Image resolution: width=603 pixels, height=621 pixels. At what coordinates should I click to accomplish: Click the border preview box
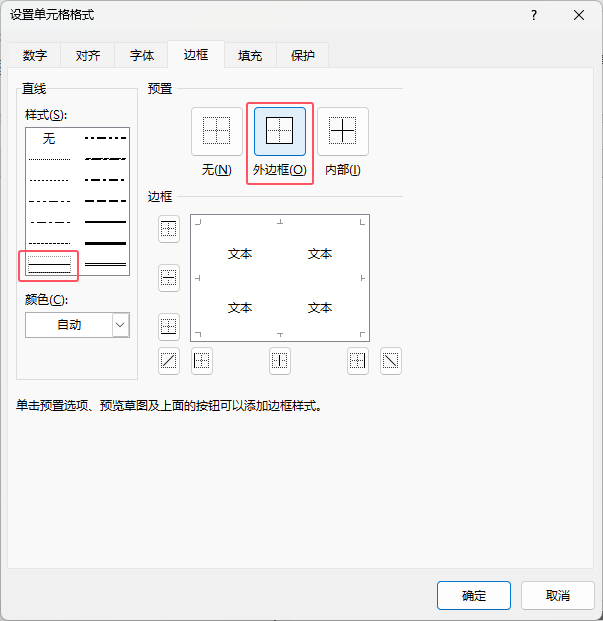coord(280,278)
